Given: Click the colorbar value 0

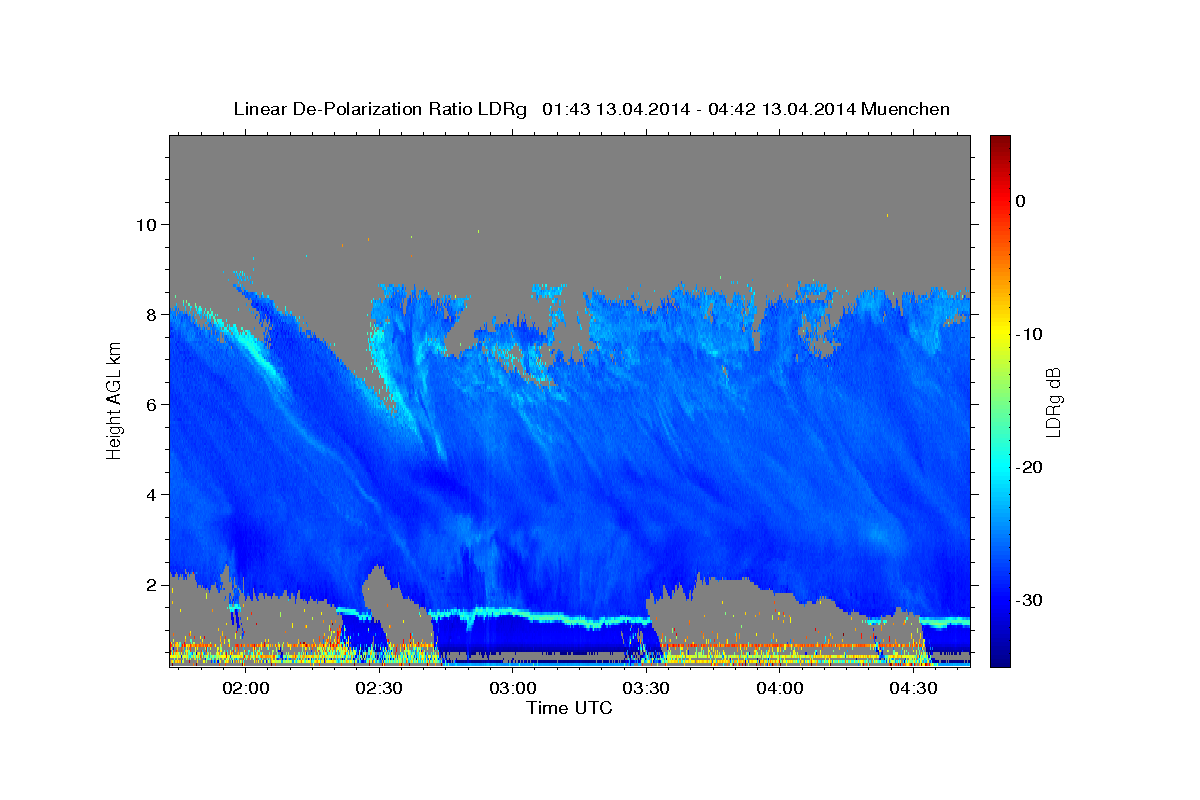Looking at the screenshot, I should click(x=1021, y=201).
